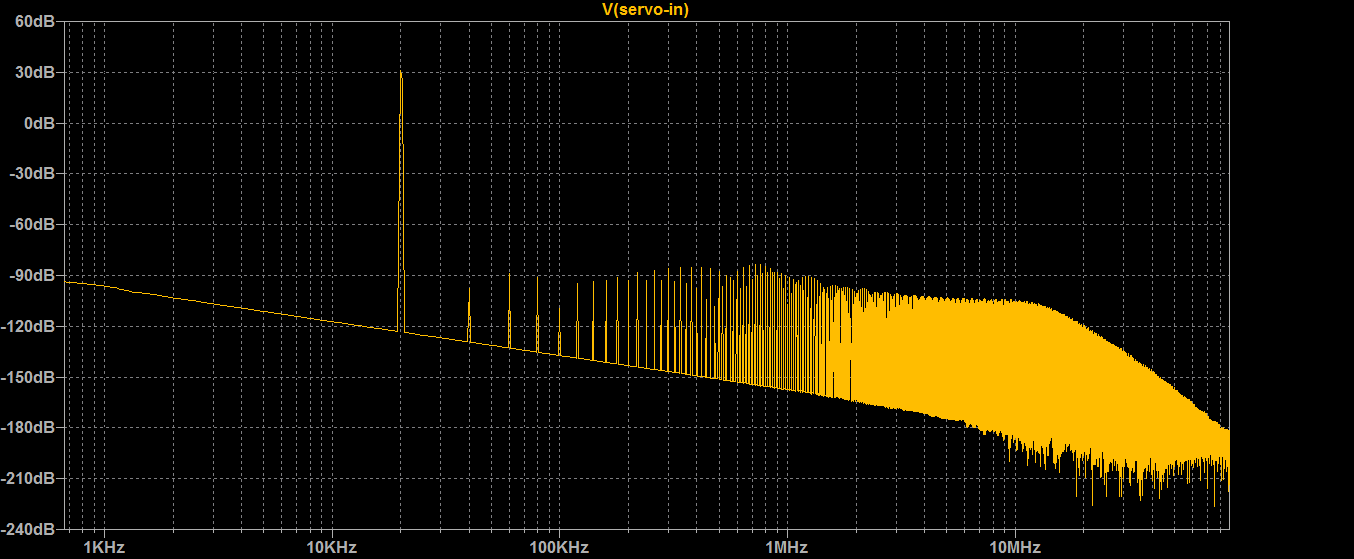Click the V(servo-in) trace label
Screen dimensions: 1354x559
645,9
